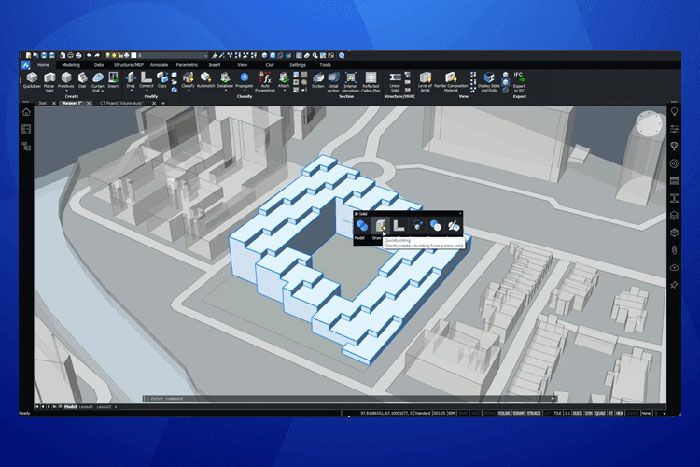The height and width of the screenshot is (467, 700).
Task: Toggle HKA in status bar
Action: (619, 413)
